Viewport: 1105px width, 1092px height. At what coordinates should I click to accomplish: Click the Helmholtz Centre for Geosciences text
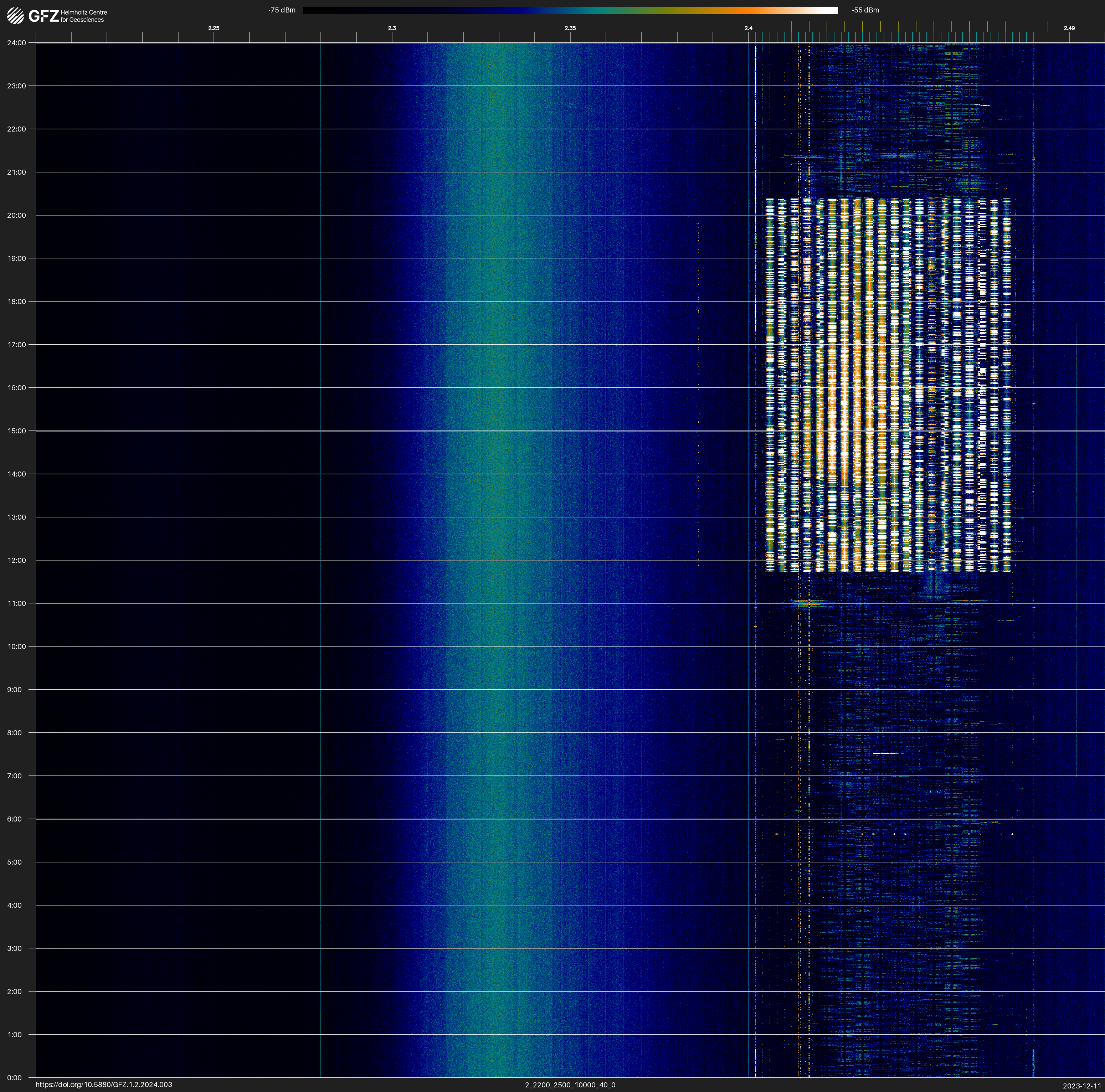coord(83,16)
